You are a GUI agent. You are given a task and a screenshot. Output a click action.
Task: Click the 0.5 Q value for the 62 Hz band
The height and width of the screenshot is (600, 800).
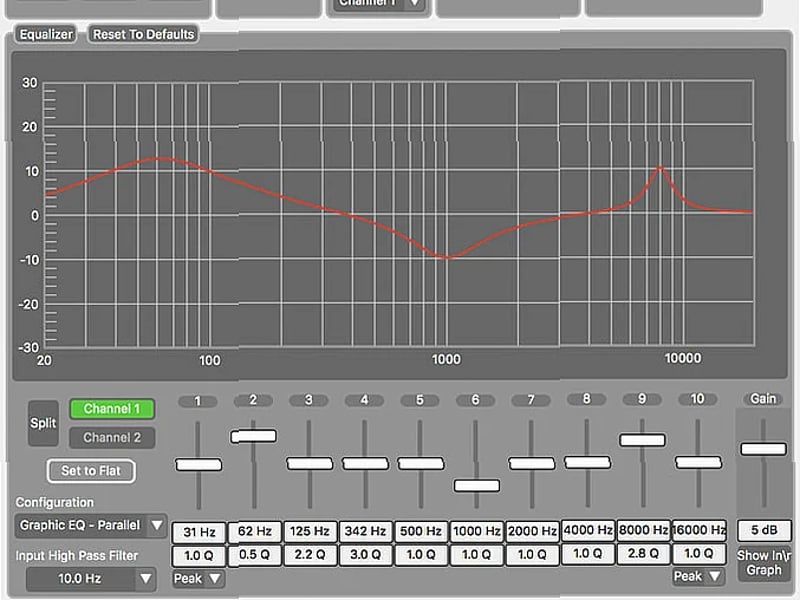tap(253, 554)
